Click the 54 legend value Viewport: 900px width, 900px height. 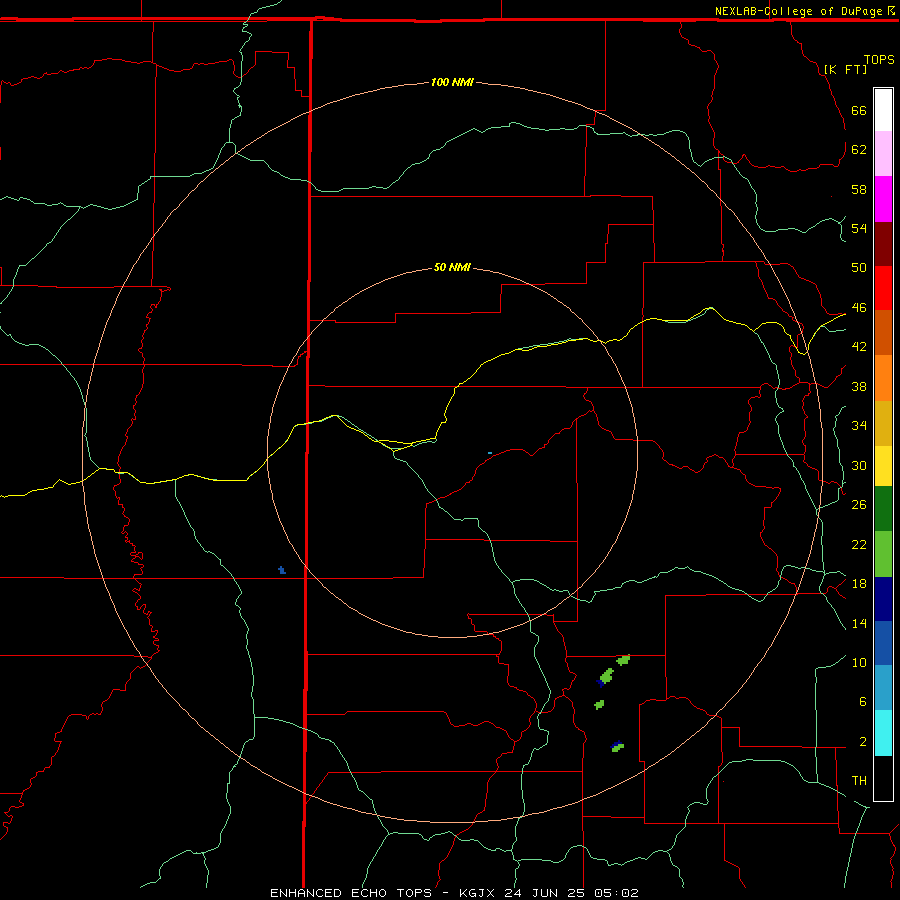tap(859, 228)
